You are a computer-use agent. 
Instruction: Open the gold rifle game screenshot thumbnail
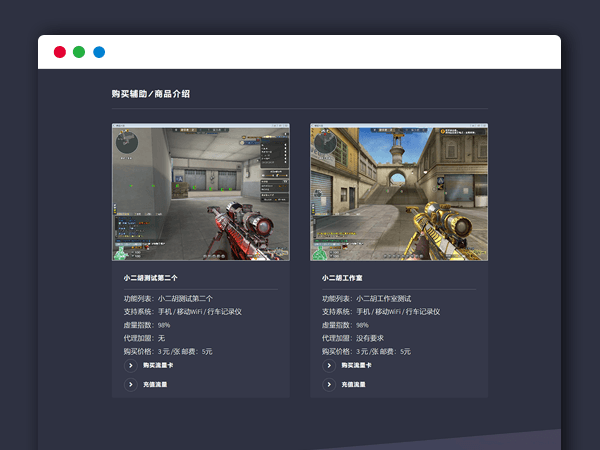[399, 192]
